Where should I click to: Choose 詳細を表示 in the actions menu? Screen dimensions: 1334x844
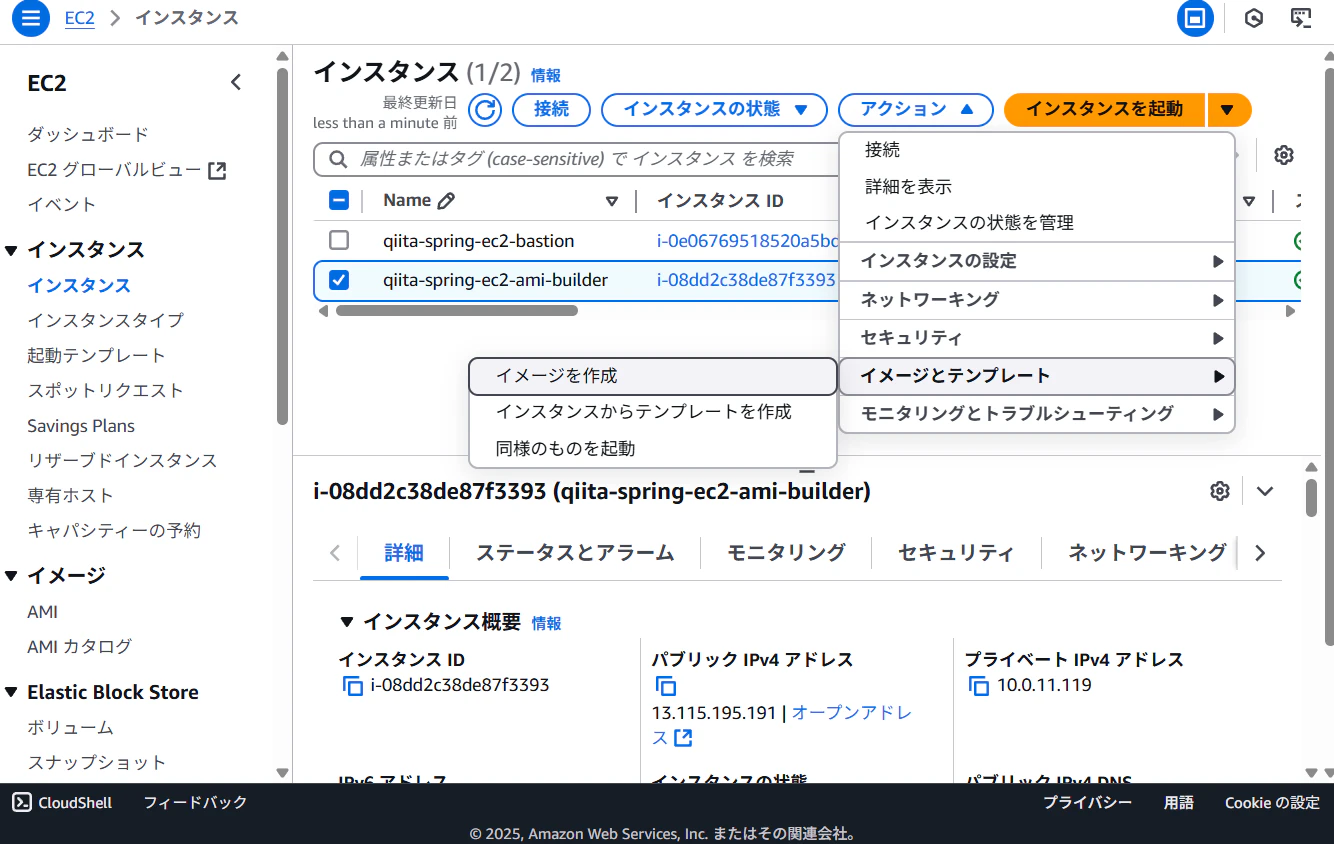tap(1037, 186)
